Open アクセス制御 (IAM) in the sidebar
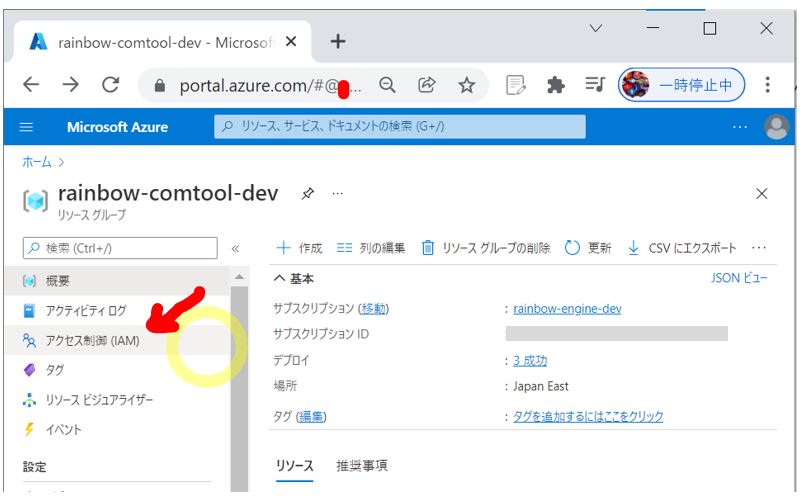804x499 pixels. 116,340
